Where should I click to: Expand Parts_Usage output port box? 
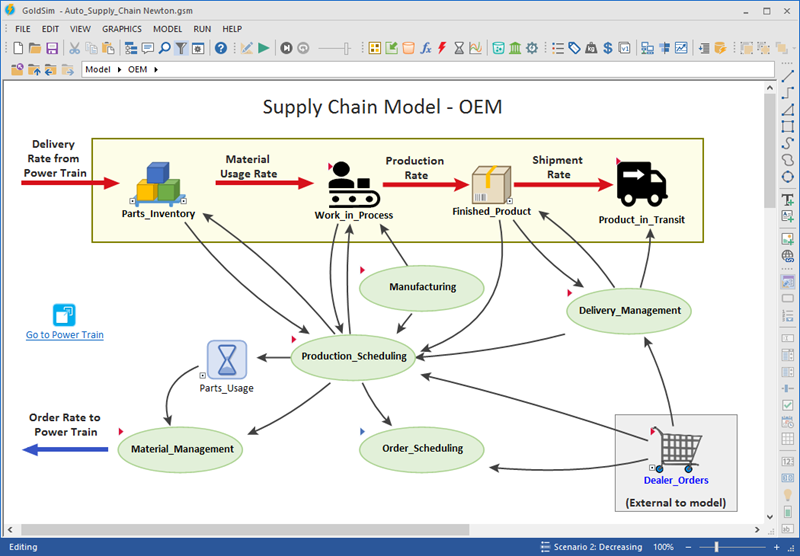203,375
